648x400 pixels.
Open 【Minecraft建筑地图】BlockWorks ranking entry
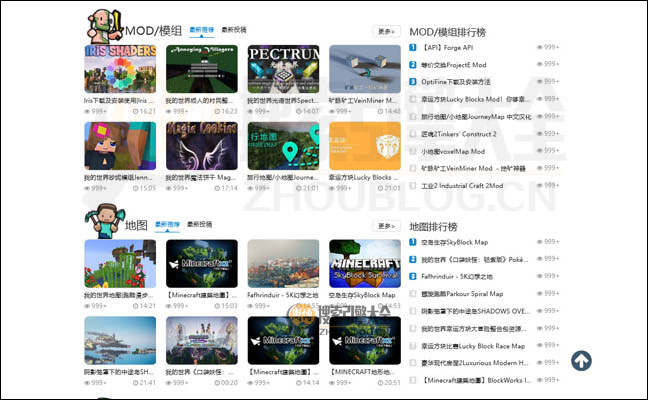tap(476, 380)
